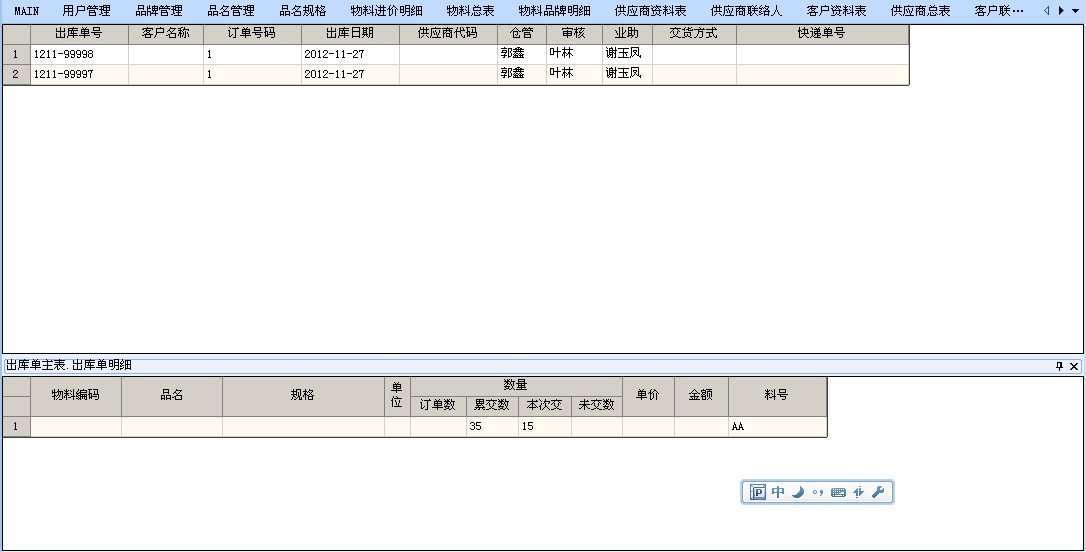Click the 料号 header in the detail grid
This screenshot has width=1086, height=552.
(x=777, y=395)
